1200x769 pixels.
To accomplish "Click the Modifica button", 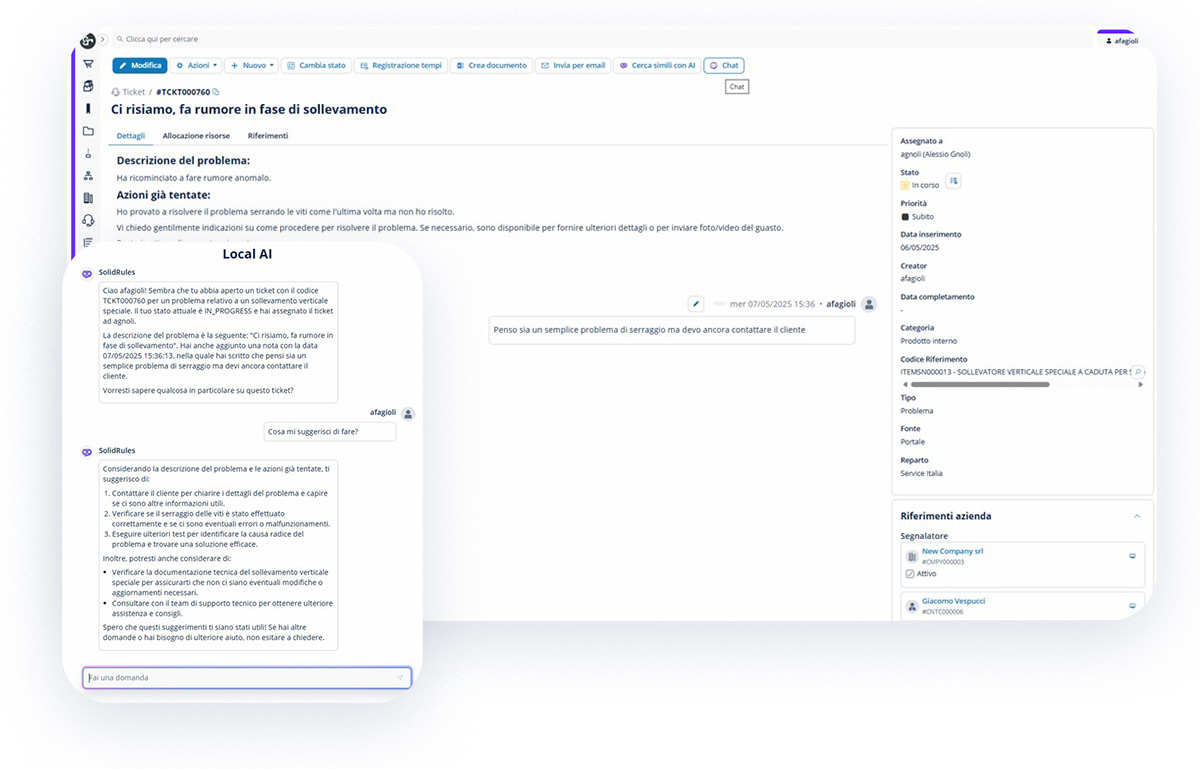I will coord(139,65).
